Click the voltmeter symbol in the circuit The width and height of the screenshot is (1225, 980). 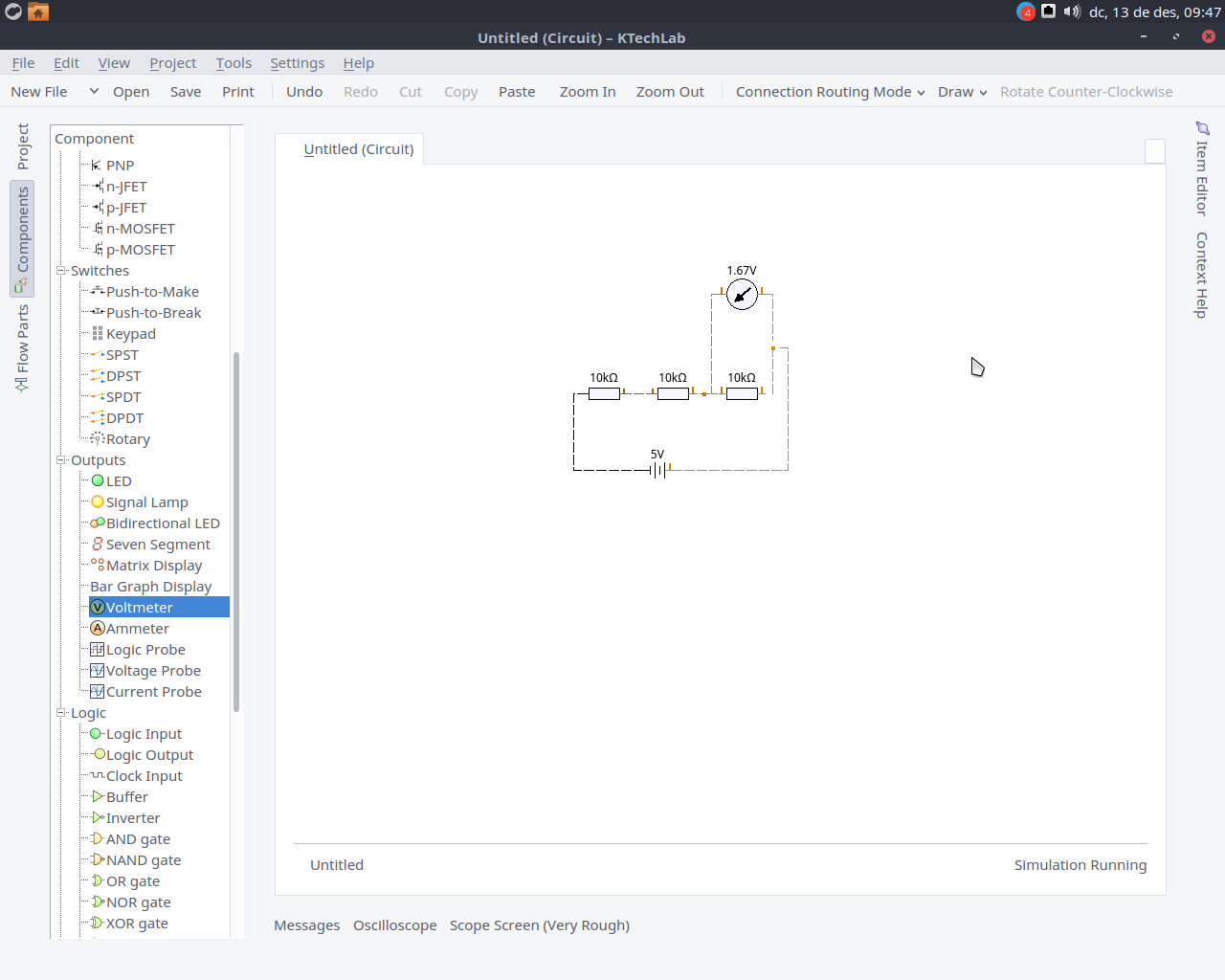coord(742,295)
